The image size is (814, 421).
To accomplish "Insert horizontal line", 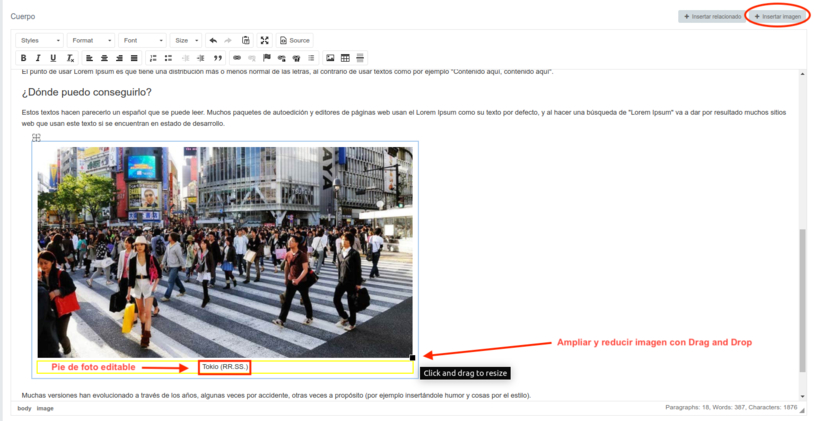I will click(360, 58).
